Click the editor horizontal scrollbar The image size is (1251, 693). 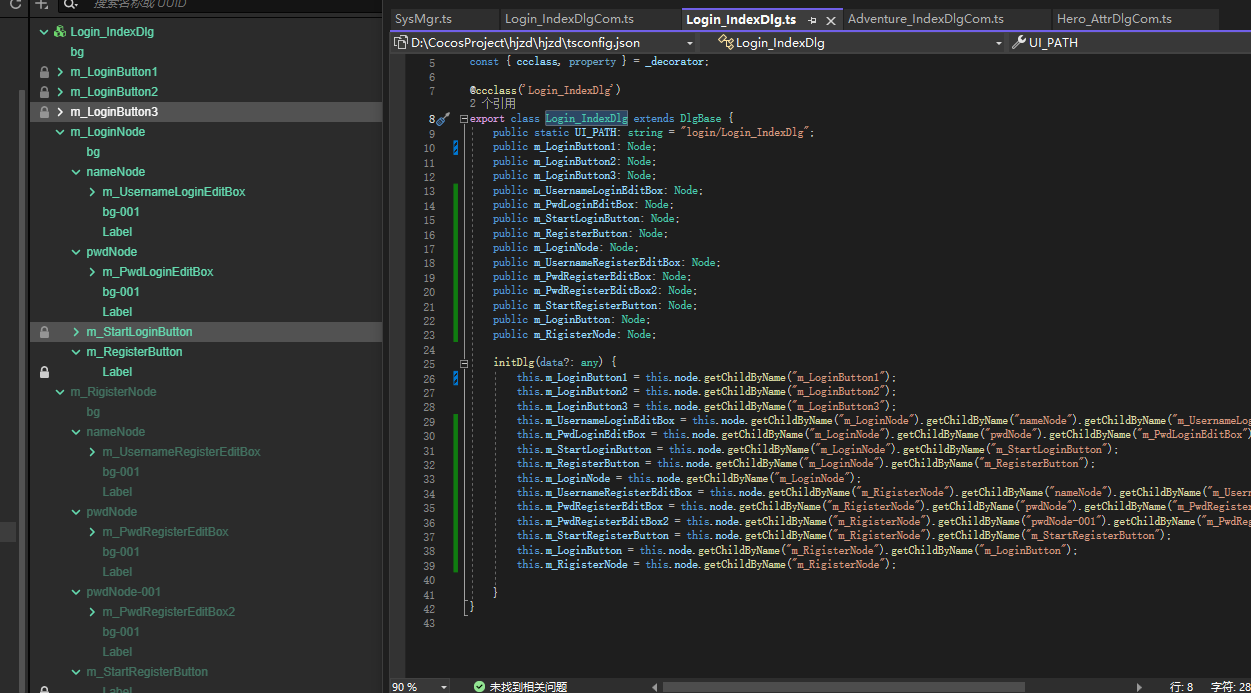843,686
